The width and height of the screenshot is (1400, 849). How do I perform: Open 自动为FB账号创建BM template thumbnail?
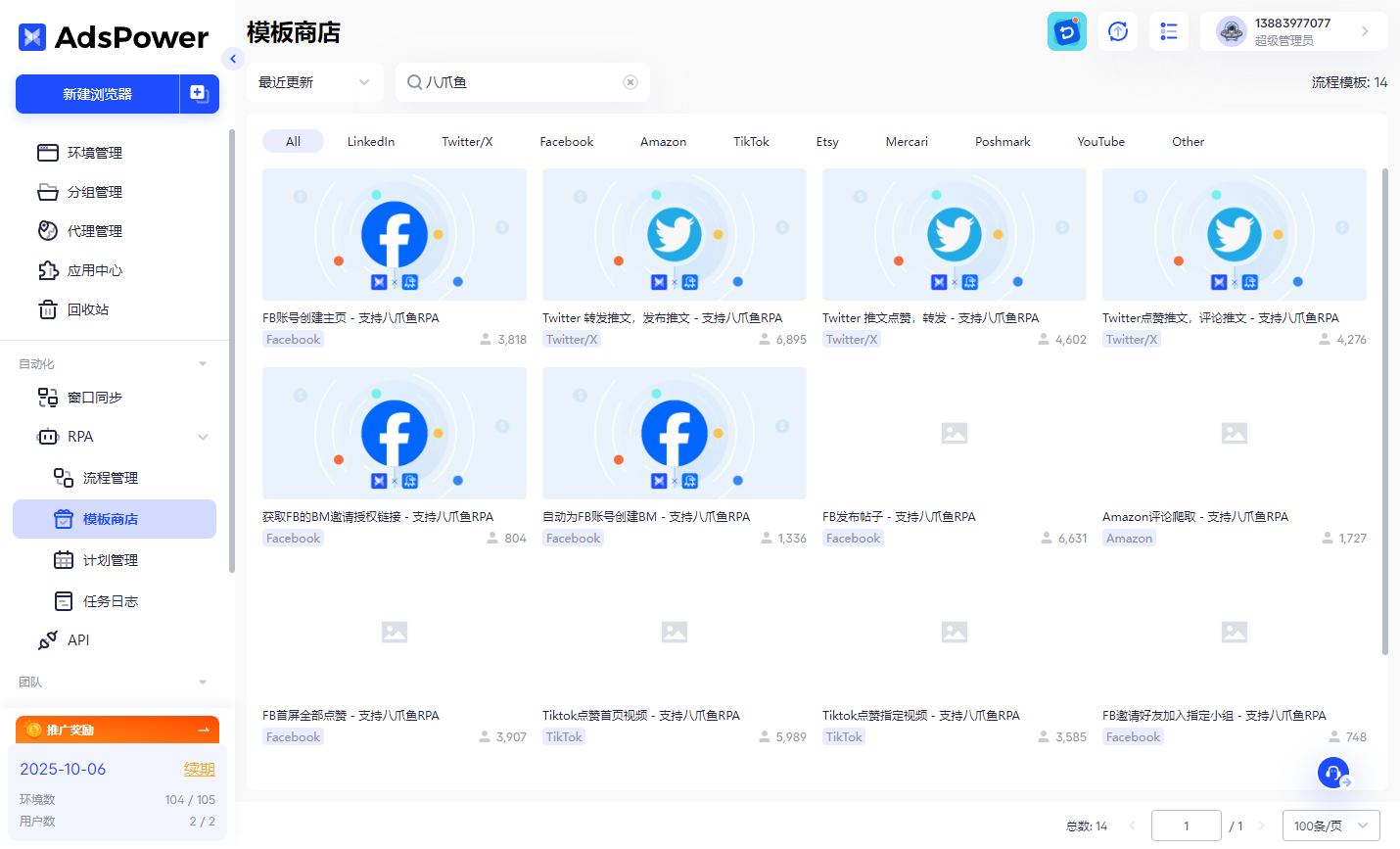675,433
